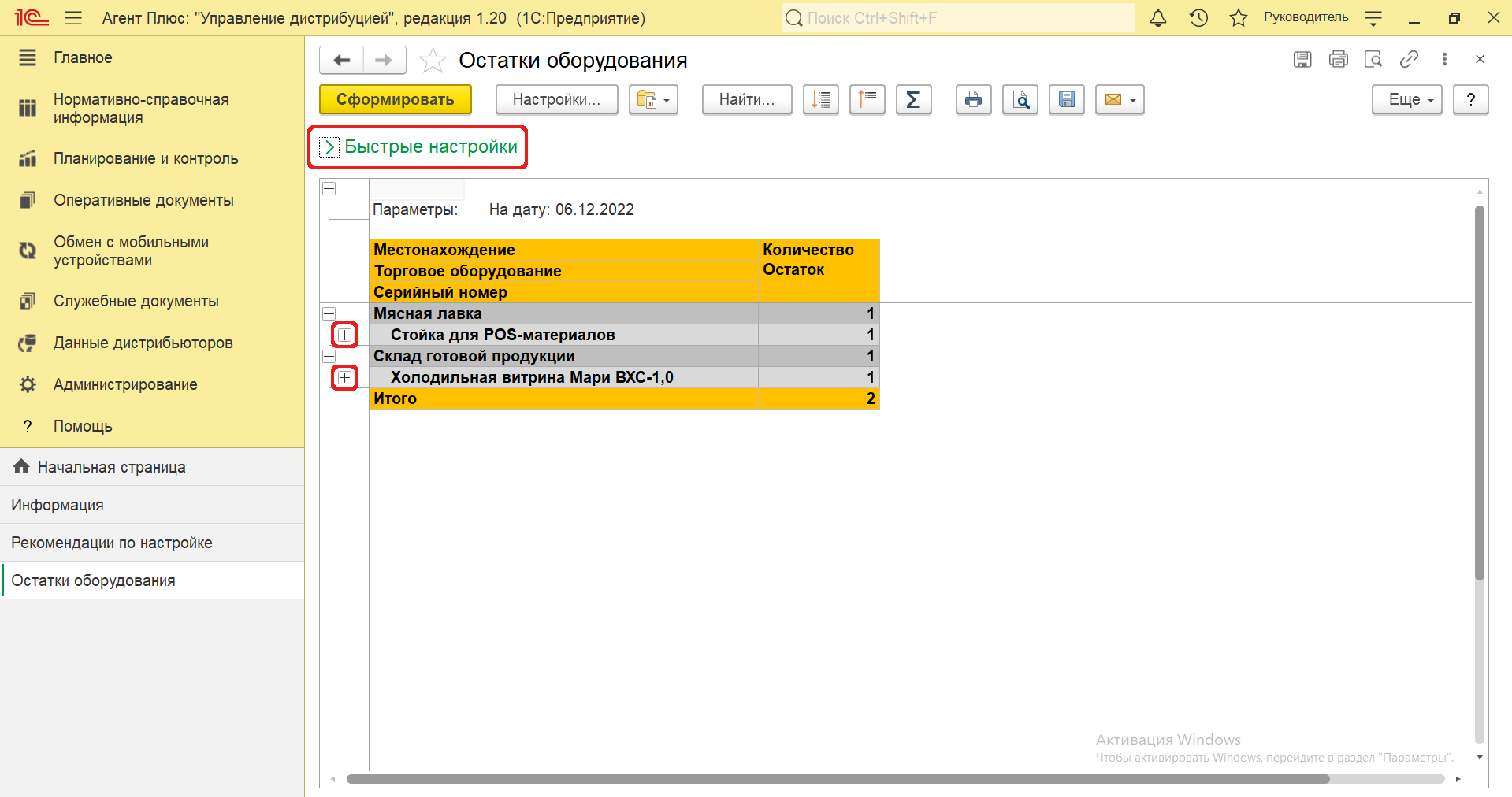The image size is (1512, 797).
Task: Click the horizontal scrollbar of the report
Action: 838,779
